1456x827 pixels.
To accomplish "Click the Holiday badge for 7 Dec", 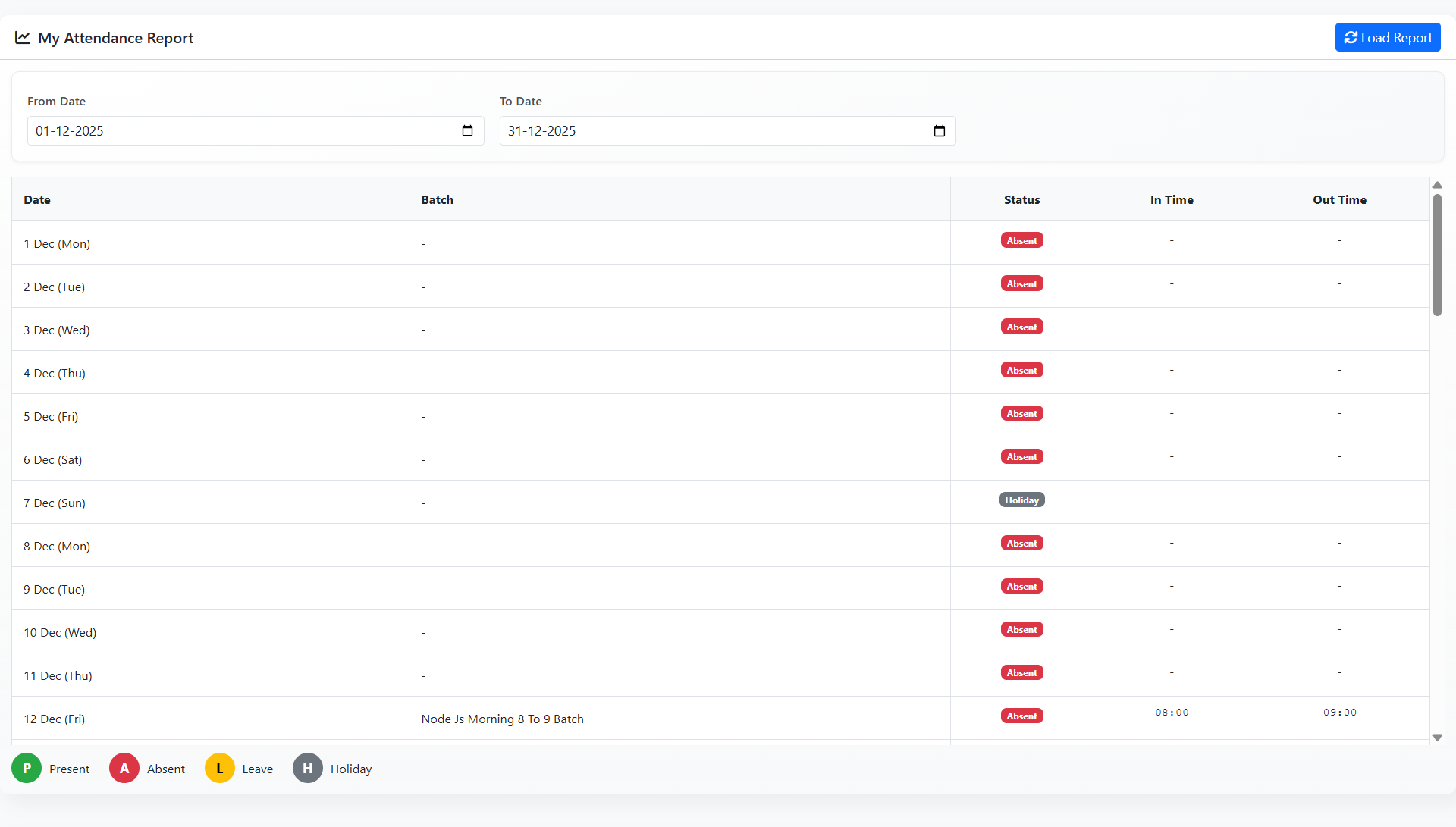I will pos(1021,500).
